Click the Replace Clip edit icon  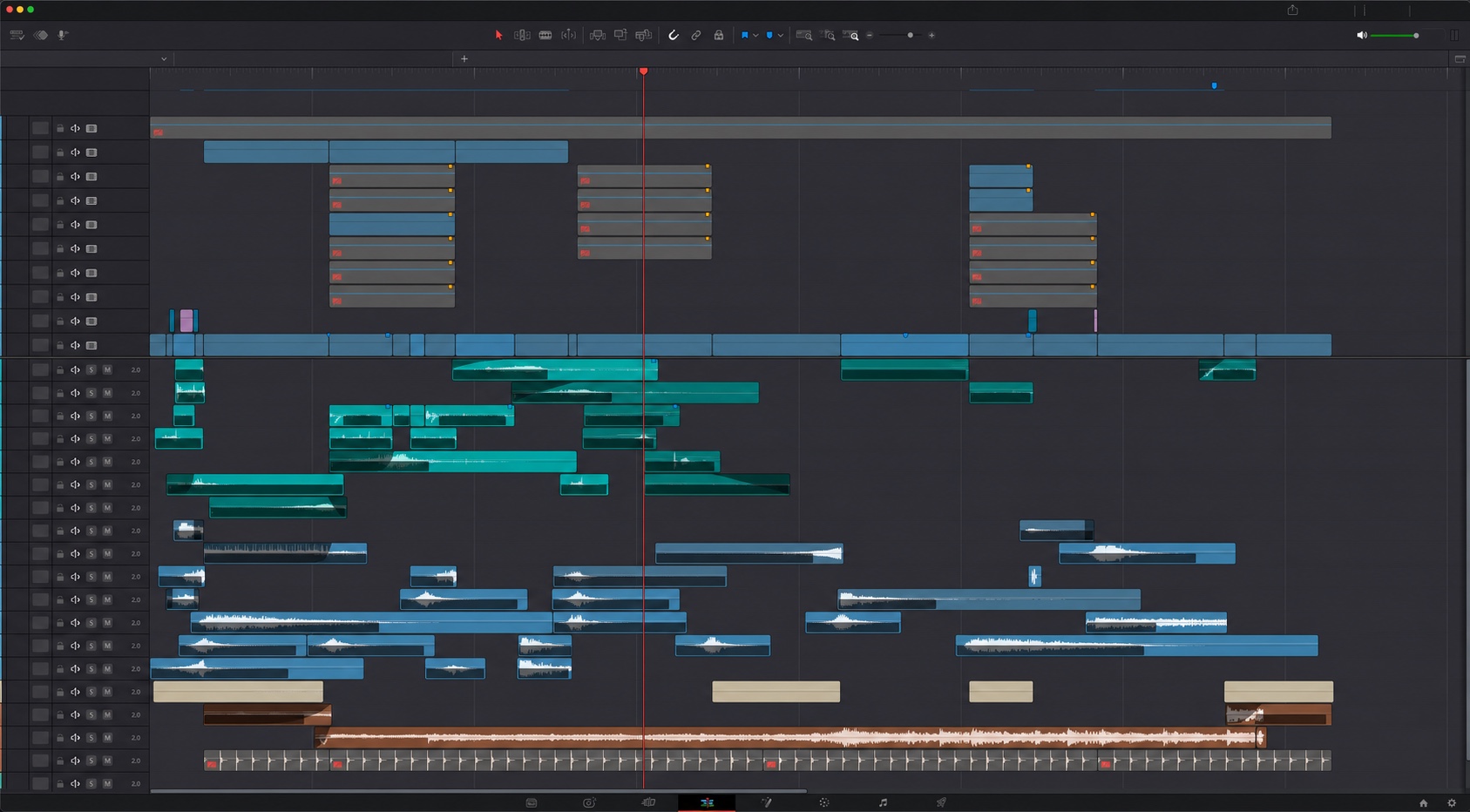pos(643,35)
